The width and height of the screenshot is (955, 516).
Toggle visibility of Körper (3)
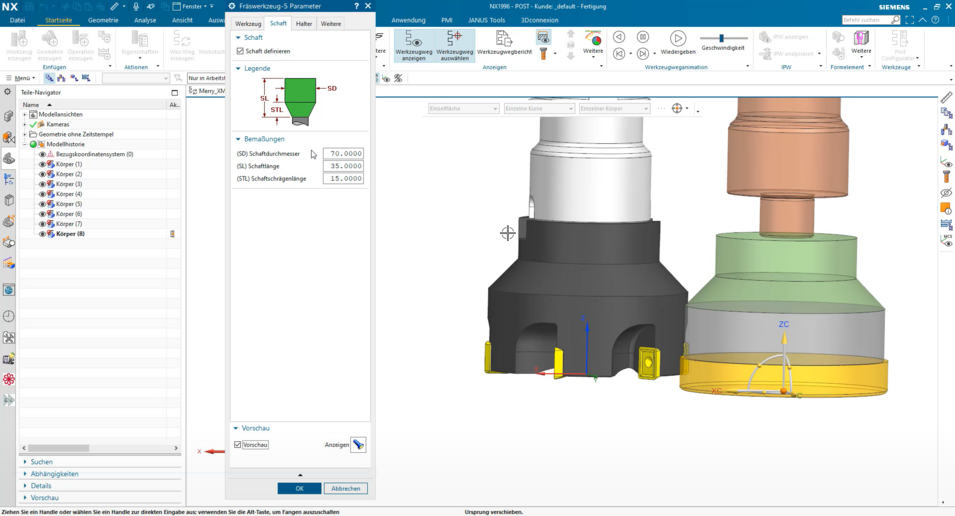pyautogui.click(x=43, y=184)
